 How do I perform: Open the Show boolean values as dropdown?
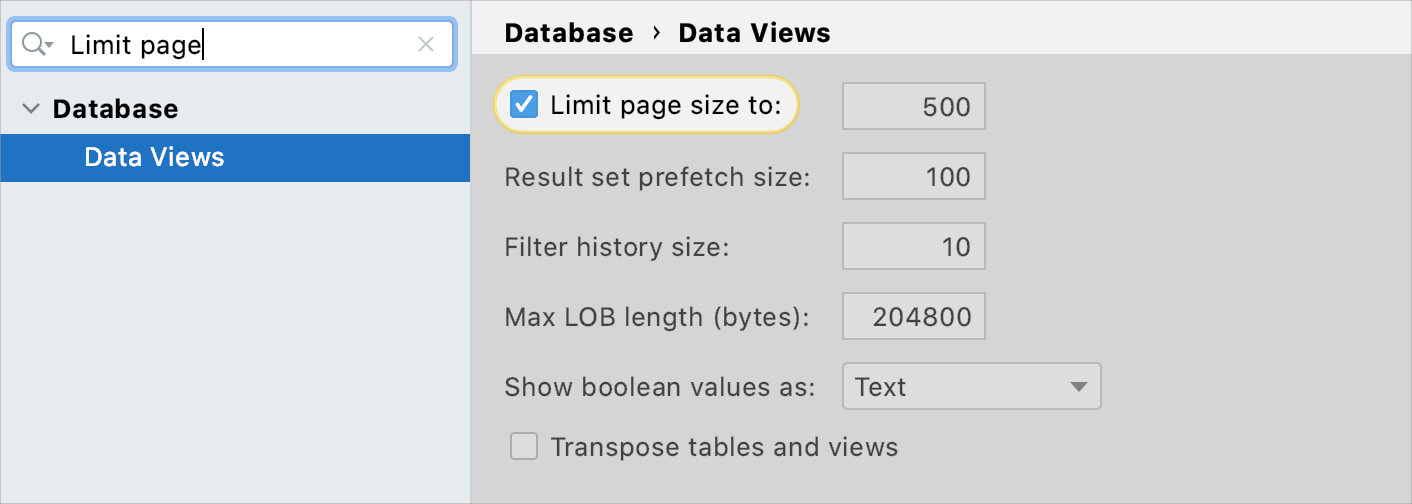(970, 387)
